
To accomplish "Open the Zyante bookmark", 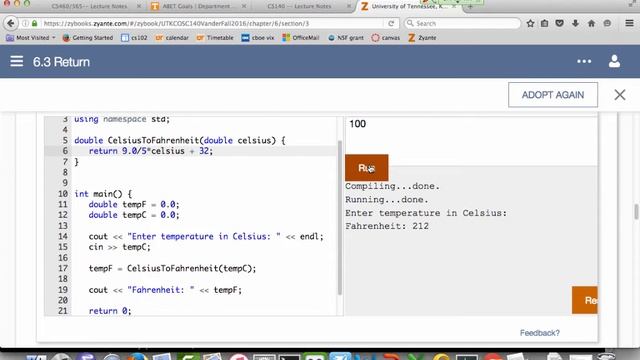I will coord(422,38).
